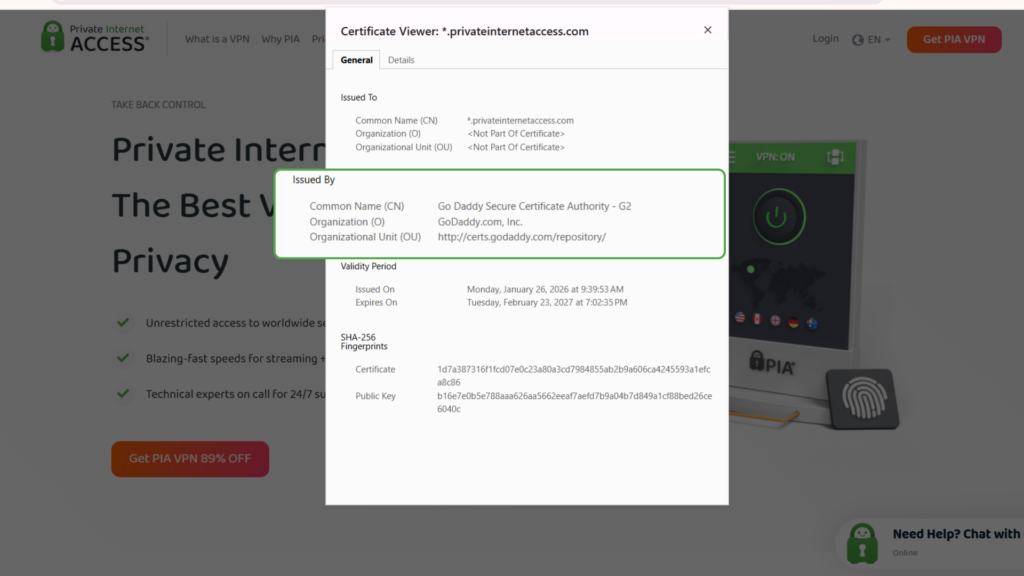Image resolution: width=1024 pixels, height=576 pixels.
Task: Click the Public Key fingerprint value
Action: (x=575, y=402)
